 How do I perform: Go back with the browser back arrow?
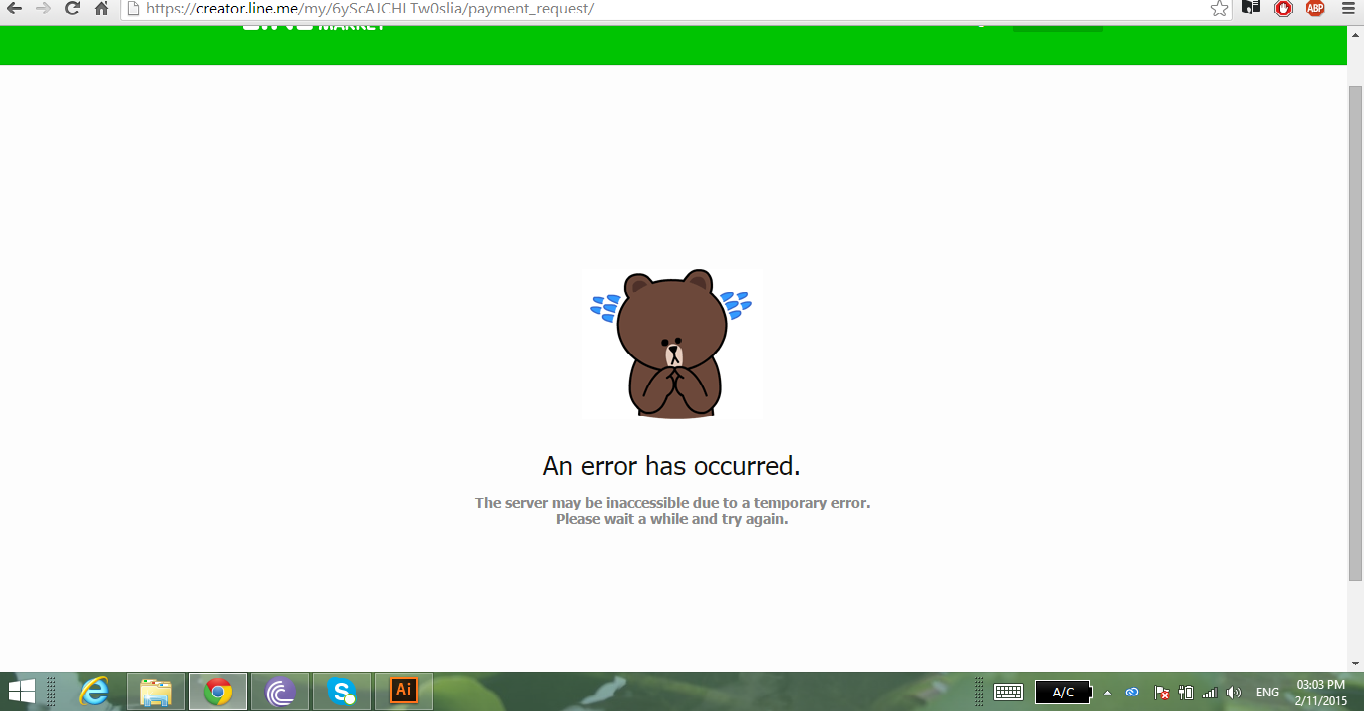(14, 8)
